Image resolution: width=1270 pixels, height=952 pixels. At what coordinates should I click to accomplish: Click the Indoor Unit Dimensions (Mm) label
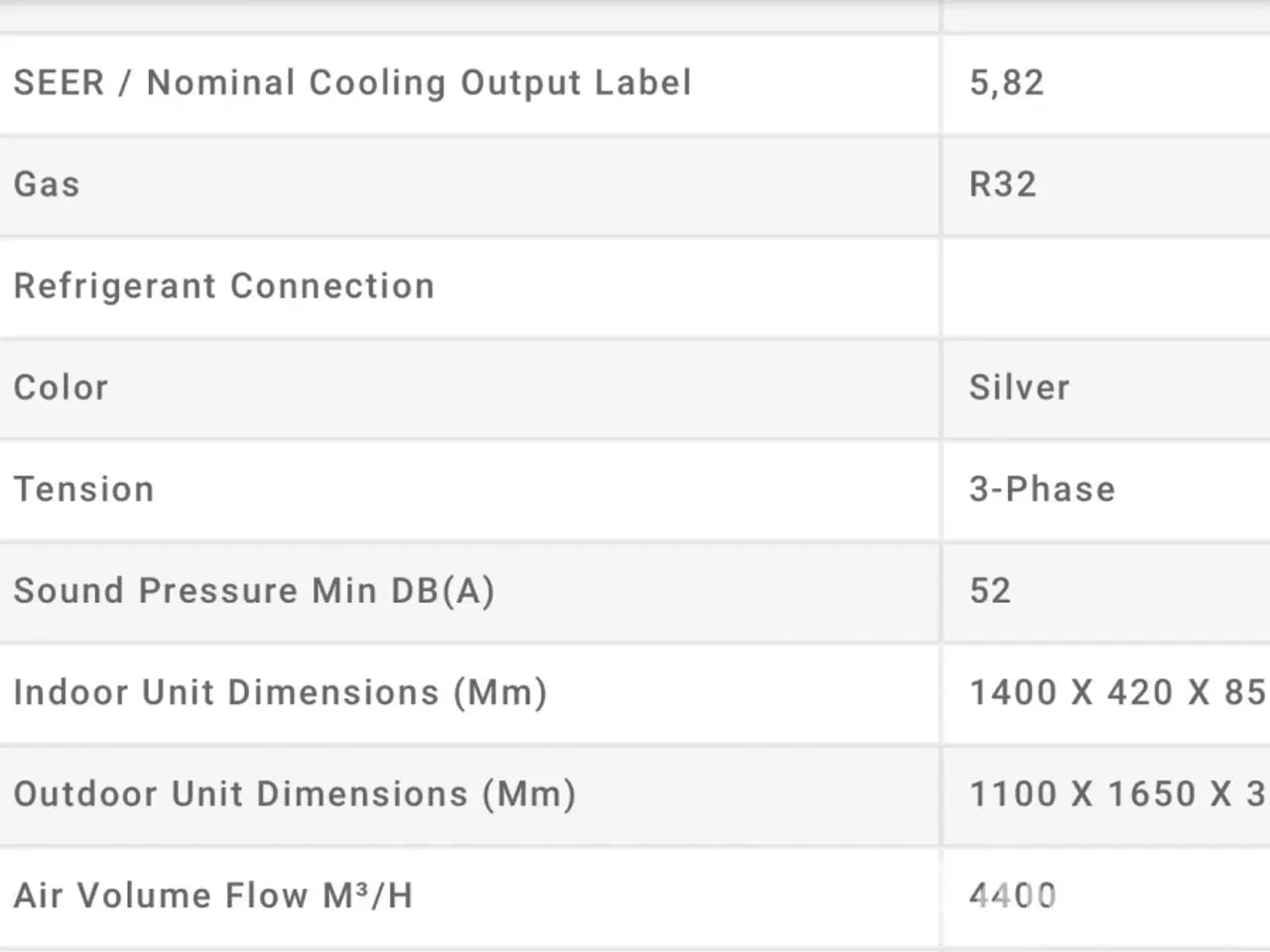(280, 693)
